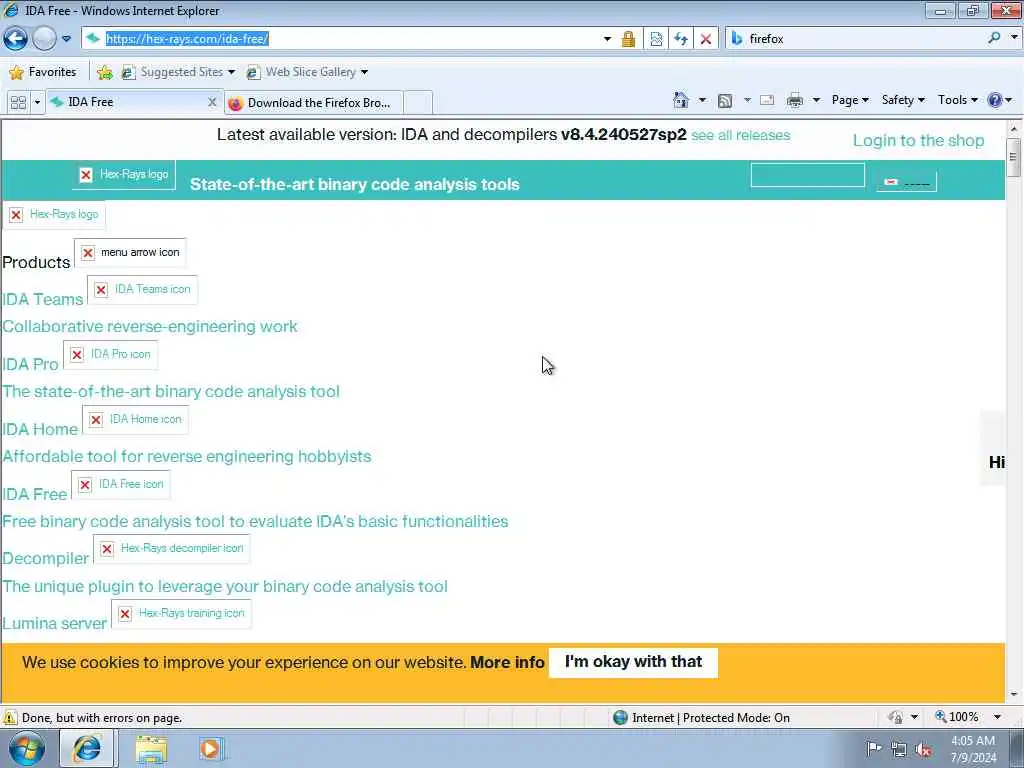This screenshot has height=768, width=1024.
Task: Go back with the browser Back arrow
Action: coord(16,39)
